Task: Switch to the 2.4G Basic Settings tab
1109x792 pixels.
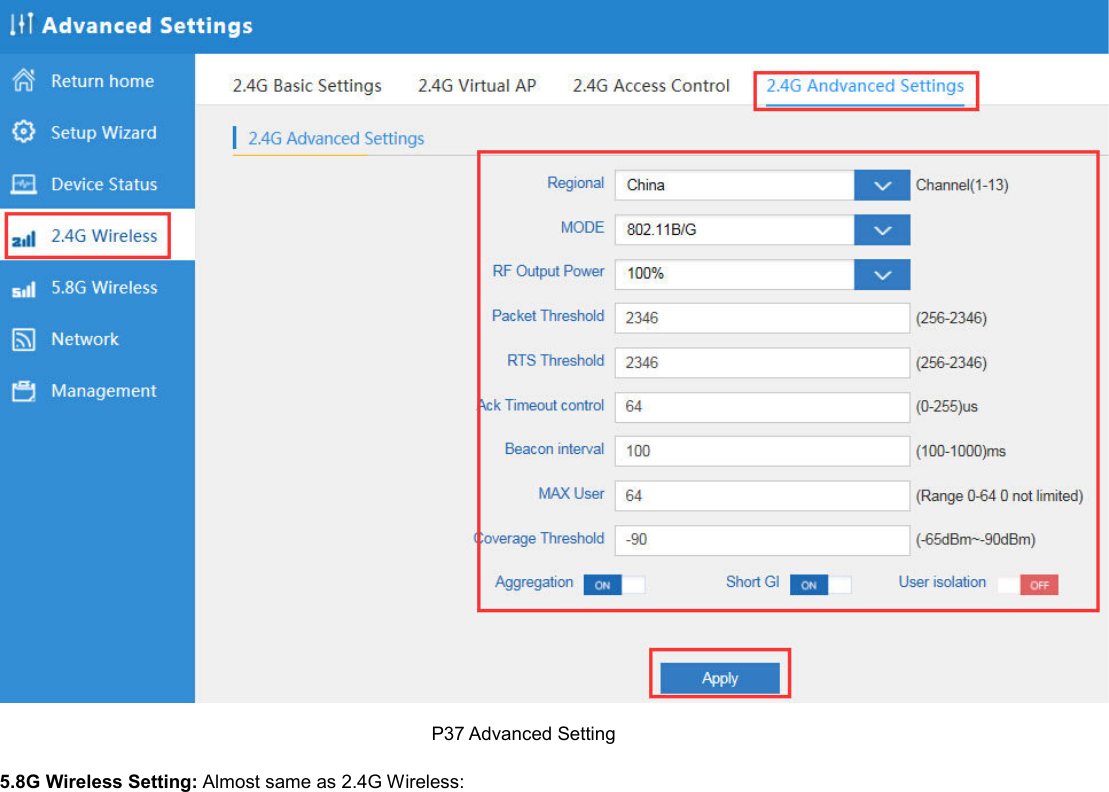Action: pos(306,86)
